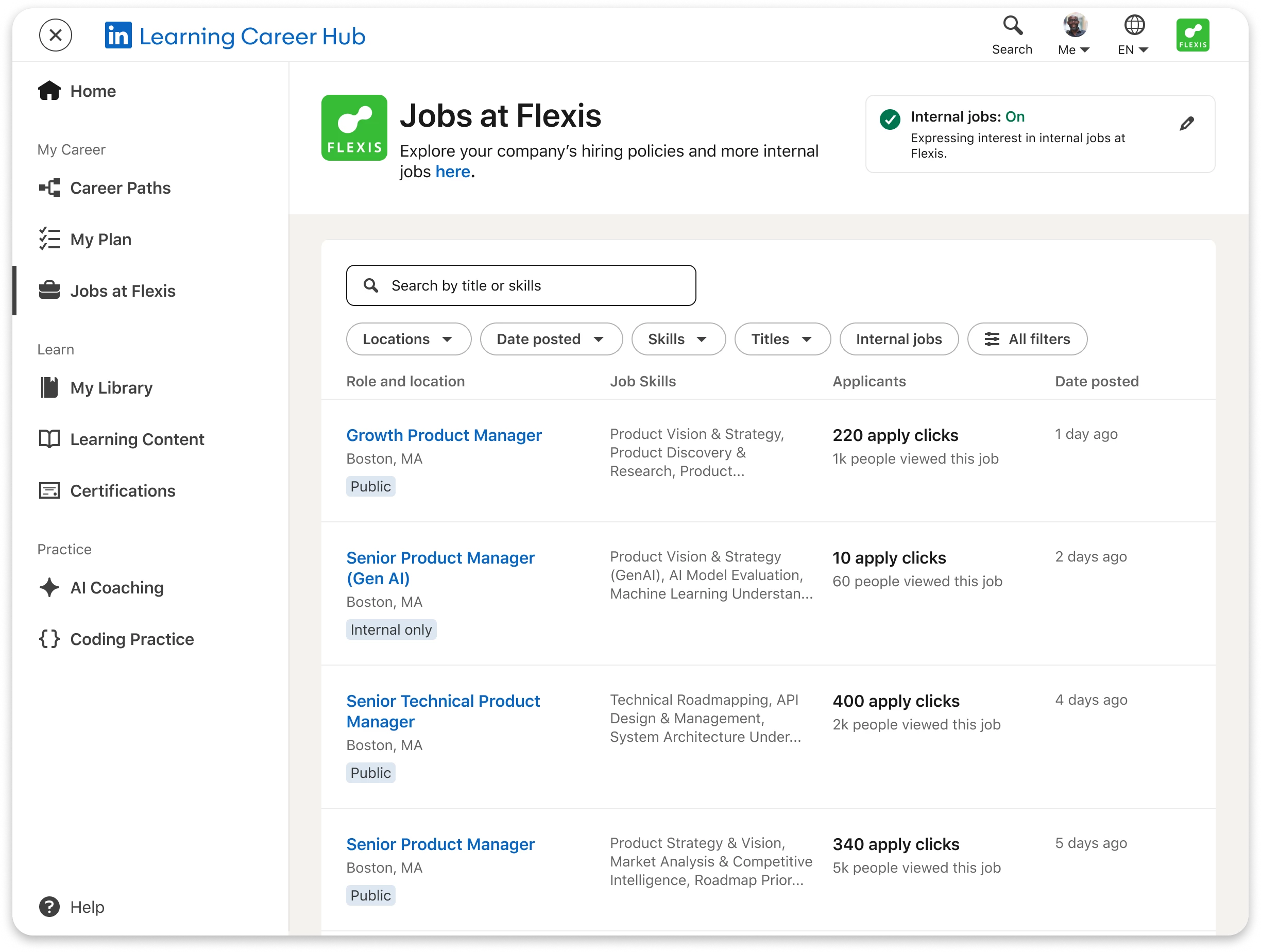Select My Library in the sidebar
Viewport: 1261px width, 952px height.
pos(111,387)
